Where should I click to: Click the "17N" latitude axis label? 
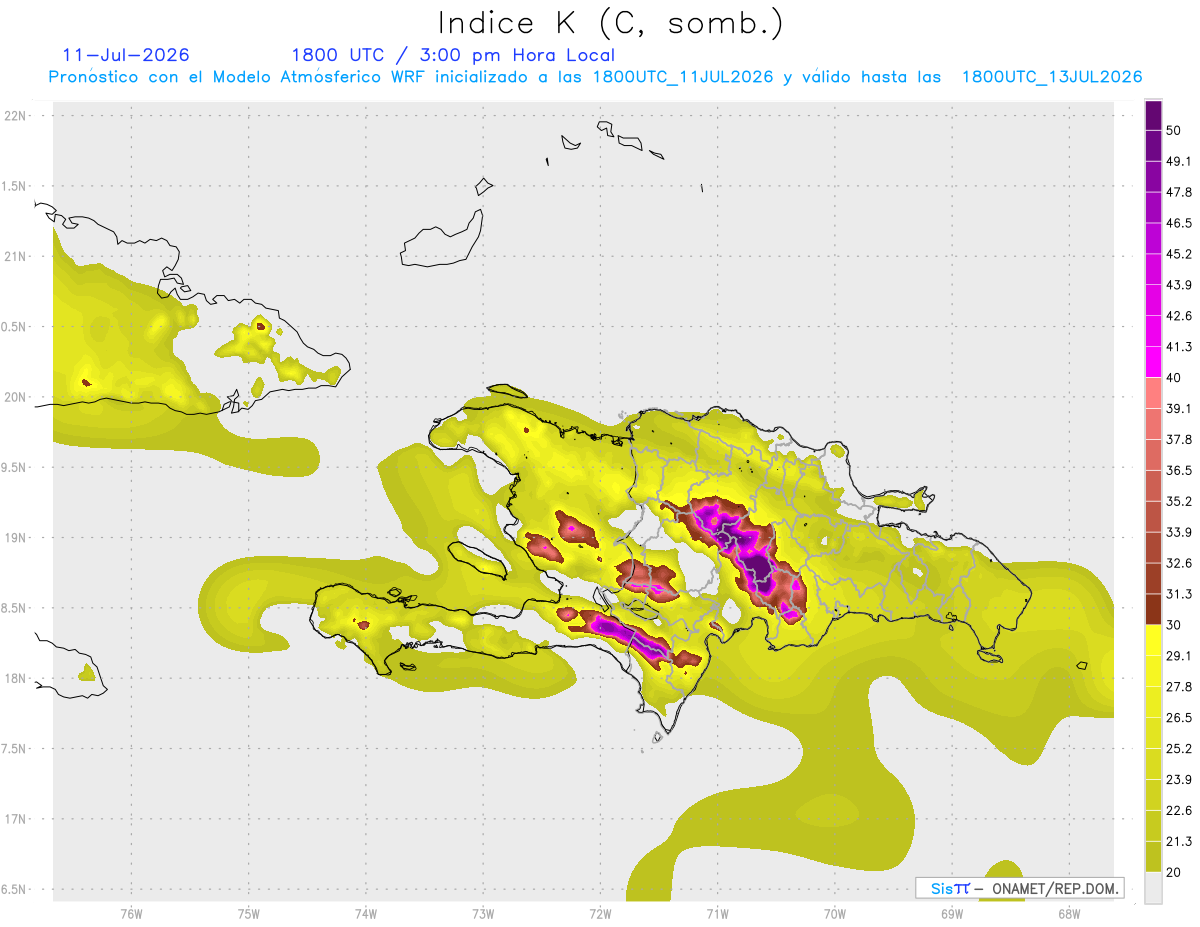click(17, 820)
